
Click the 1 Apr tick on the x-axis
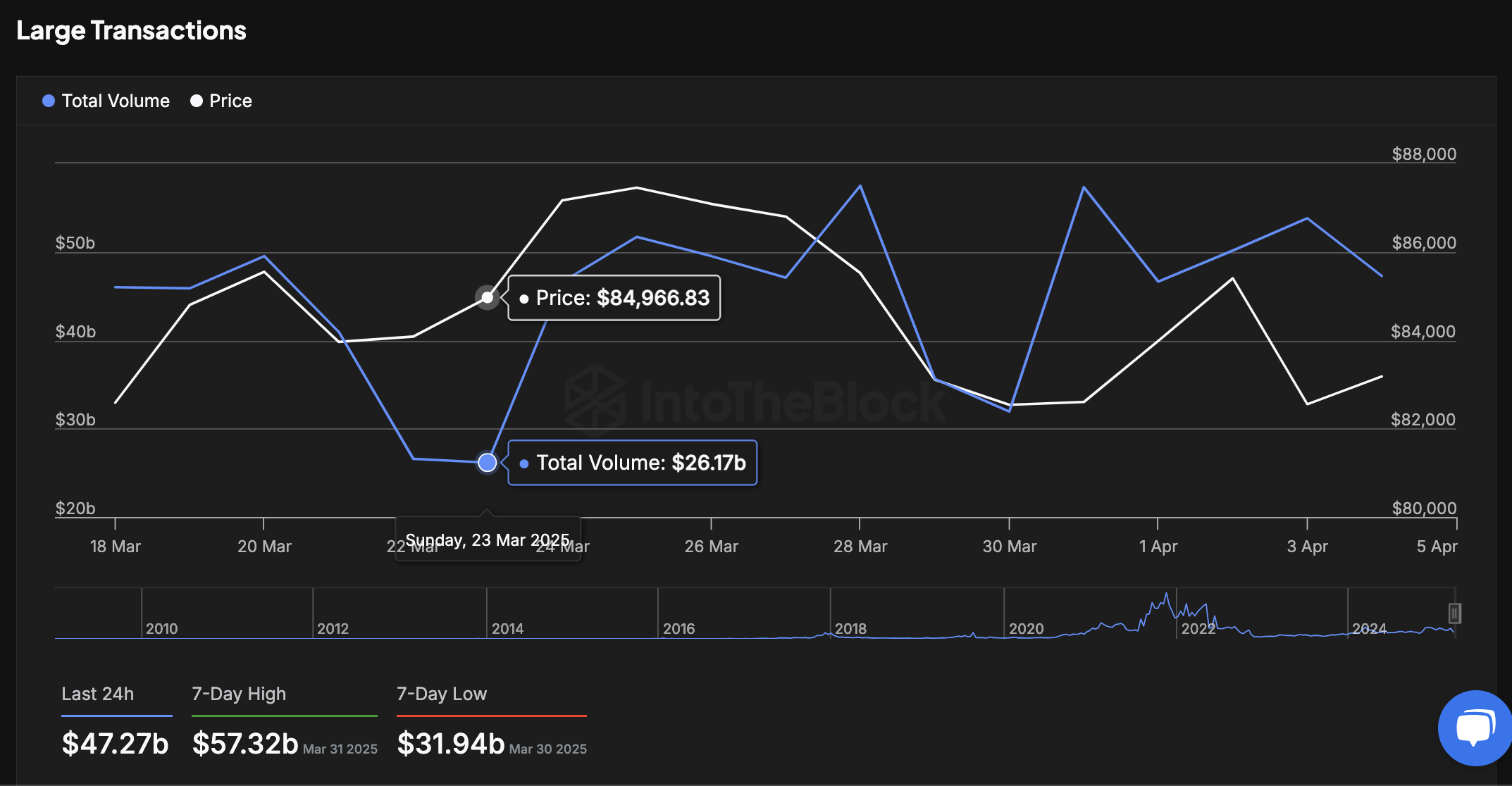tap(1158, 547)
